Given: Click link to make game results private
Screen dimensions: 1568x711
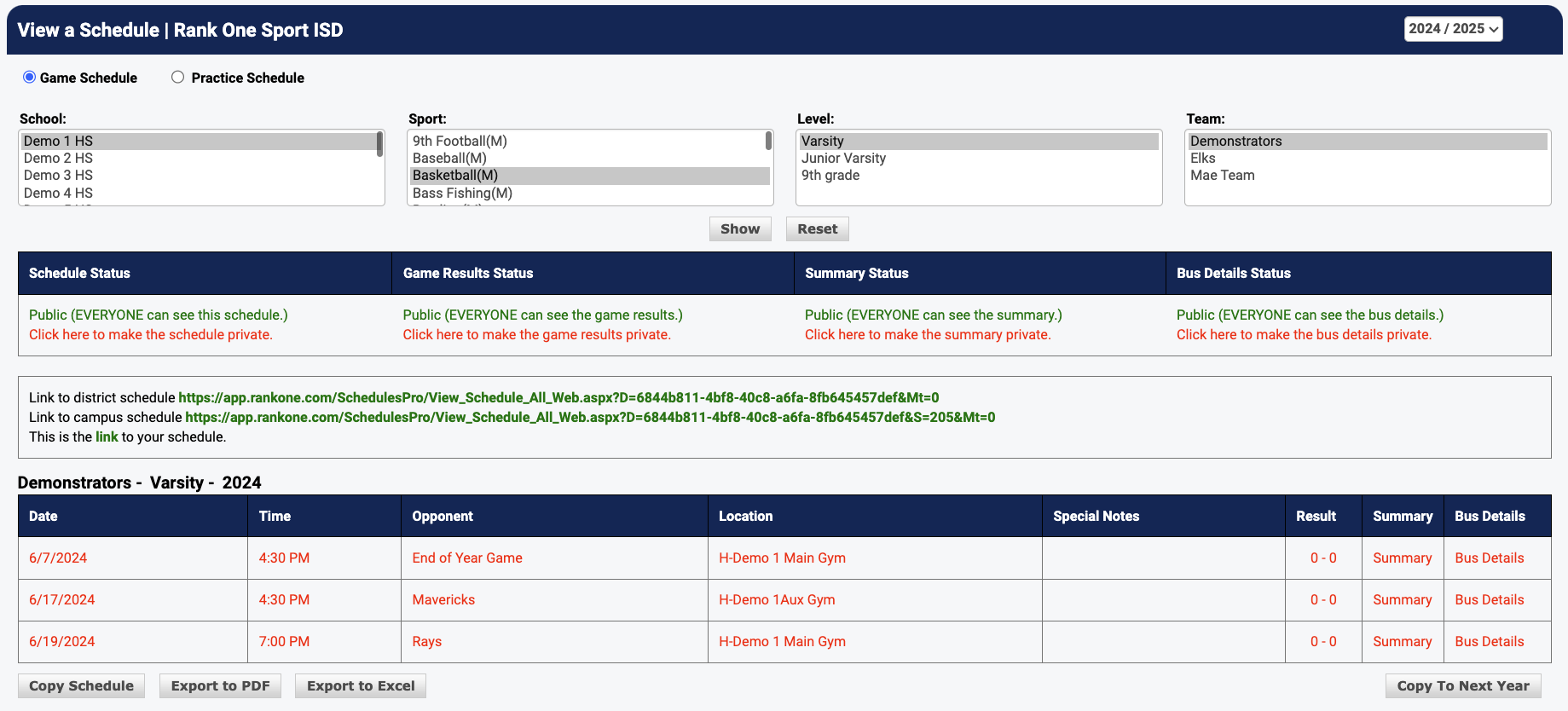Looking at the screenshot, I should pyautogui.click(x=537, y=334).
